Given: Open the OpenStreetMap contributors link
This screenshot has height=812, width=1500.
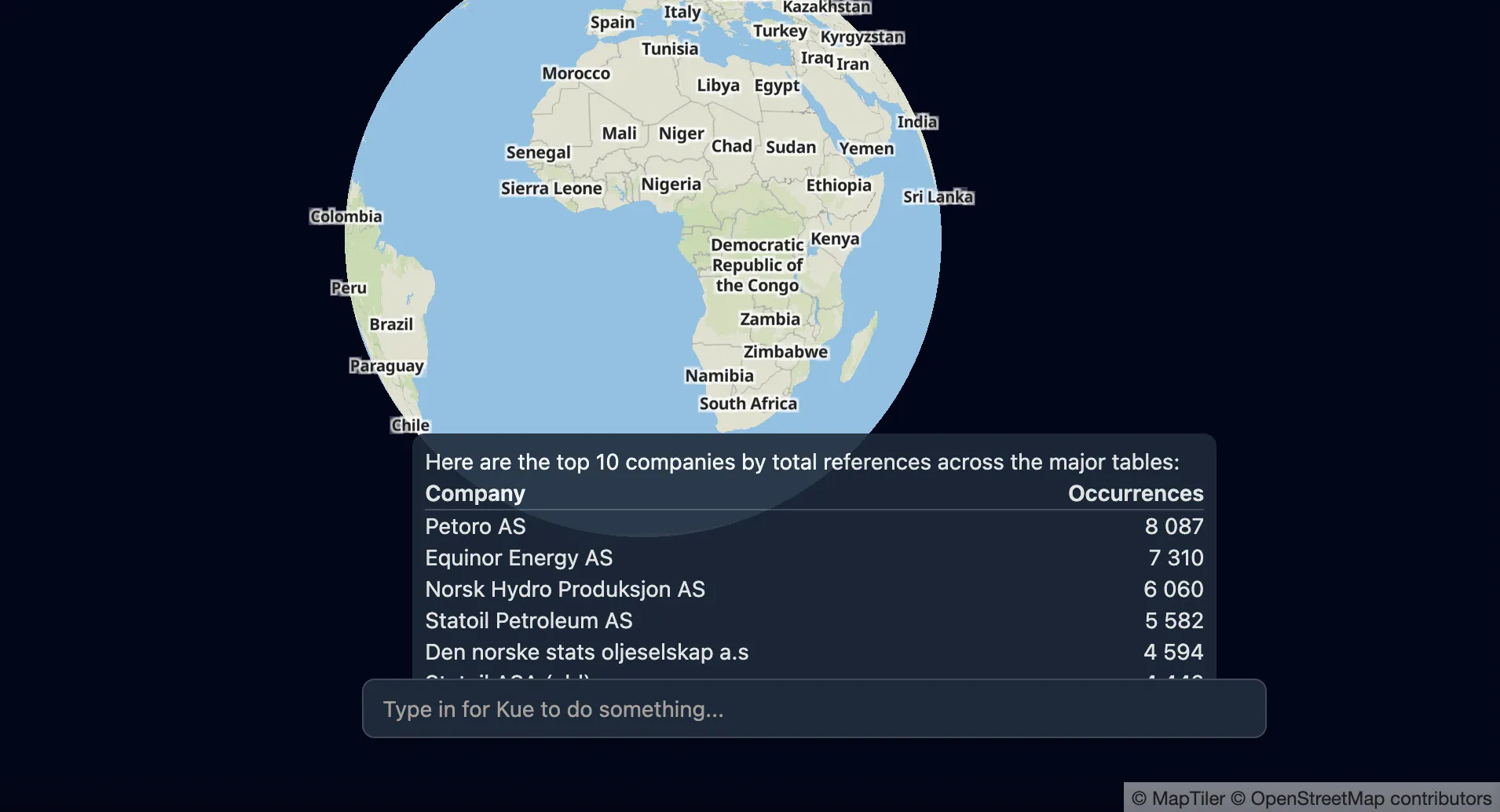Looking at the screenshot, I should coord(1361,799).
